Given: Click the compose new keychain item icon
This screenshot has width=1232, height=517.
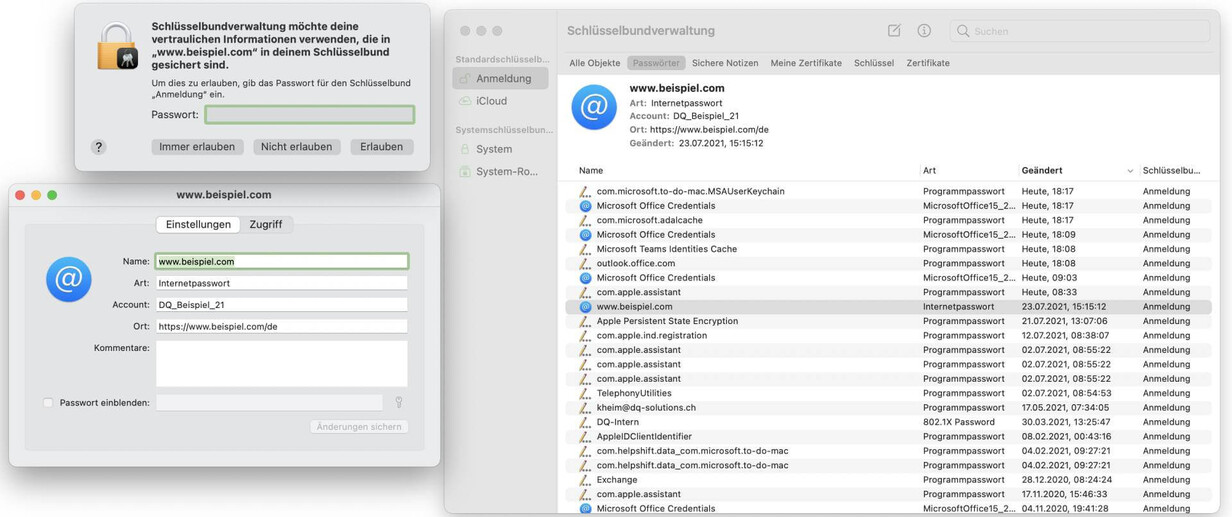Looking at the screenshot, I should (894, 31).
